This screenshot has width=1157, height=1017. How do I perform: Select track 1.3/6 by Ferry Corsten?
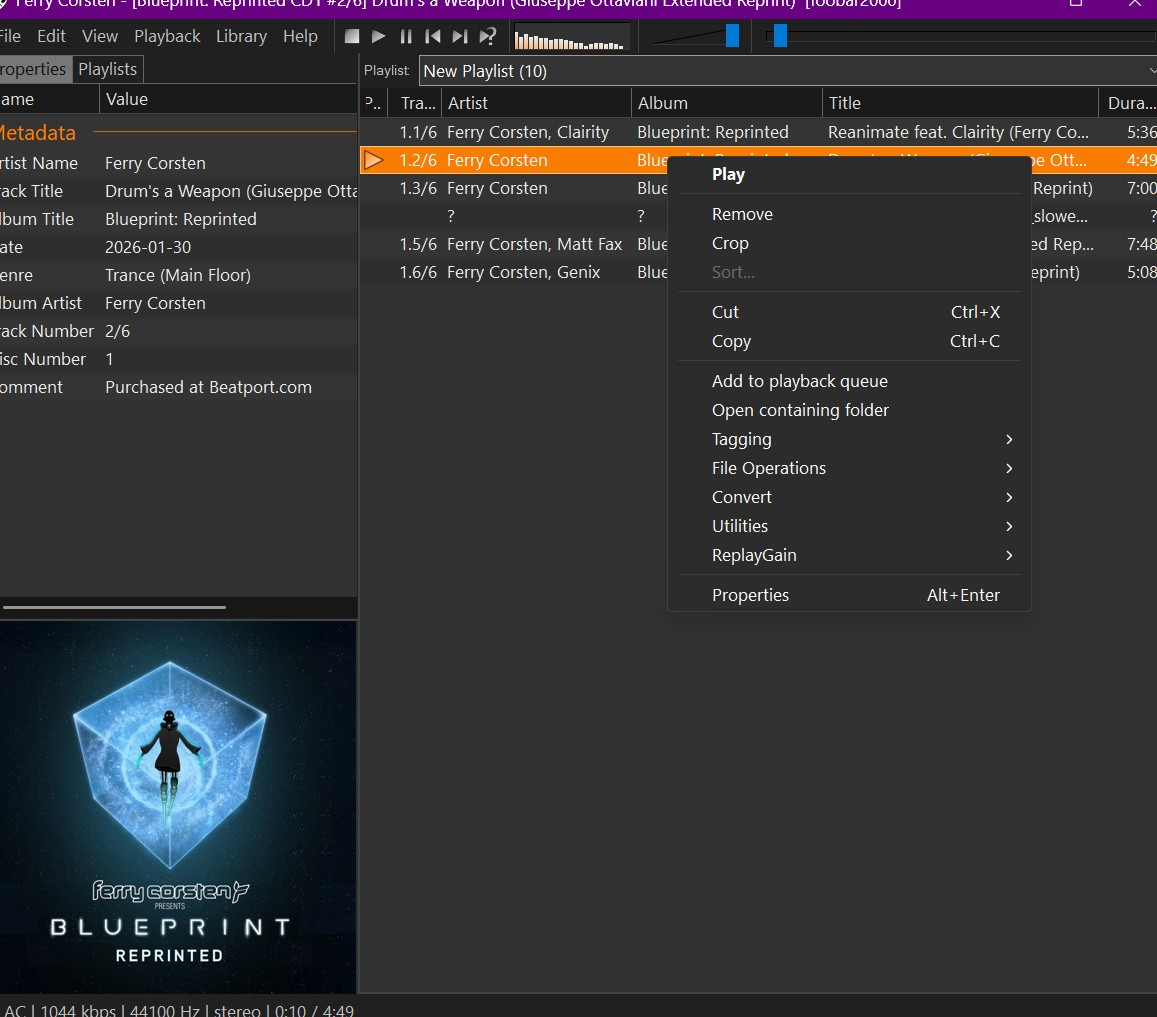tap(514, 188)
